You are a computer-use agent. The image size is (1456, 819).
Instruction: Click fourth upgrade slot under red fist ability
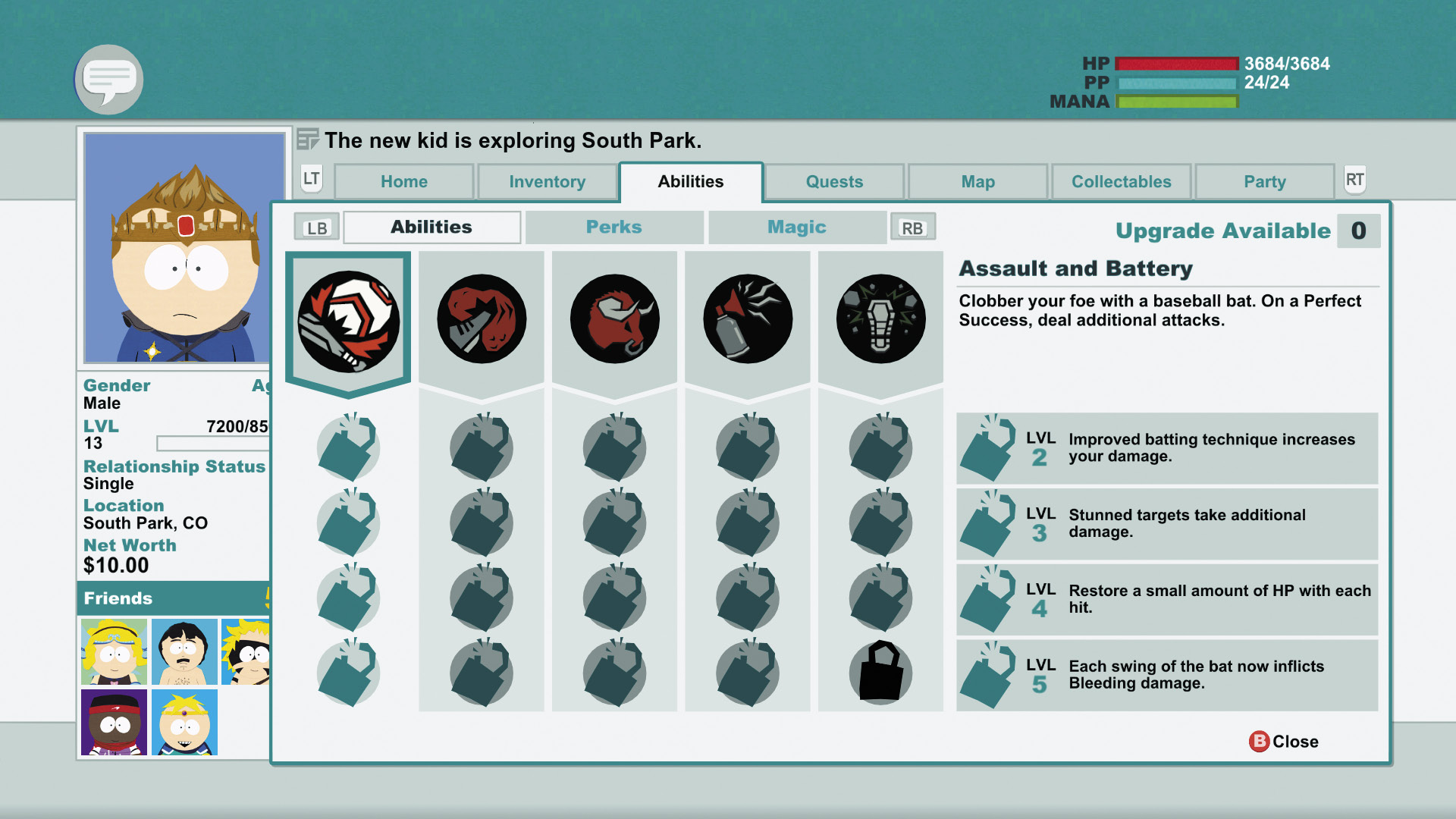tap(482, 673)
